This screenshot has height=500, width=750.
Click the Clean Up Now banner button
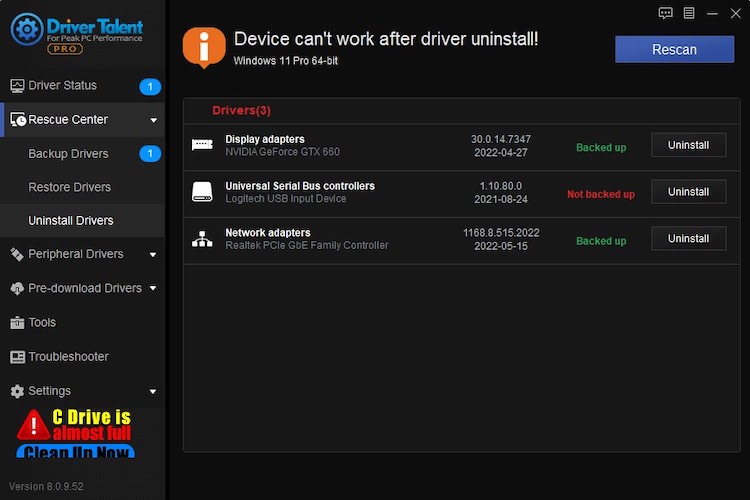coord(76,451)
